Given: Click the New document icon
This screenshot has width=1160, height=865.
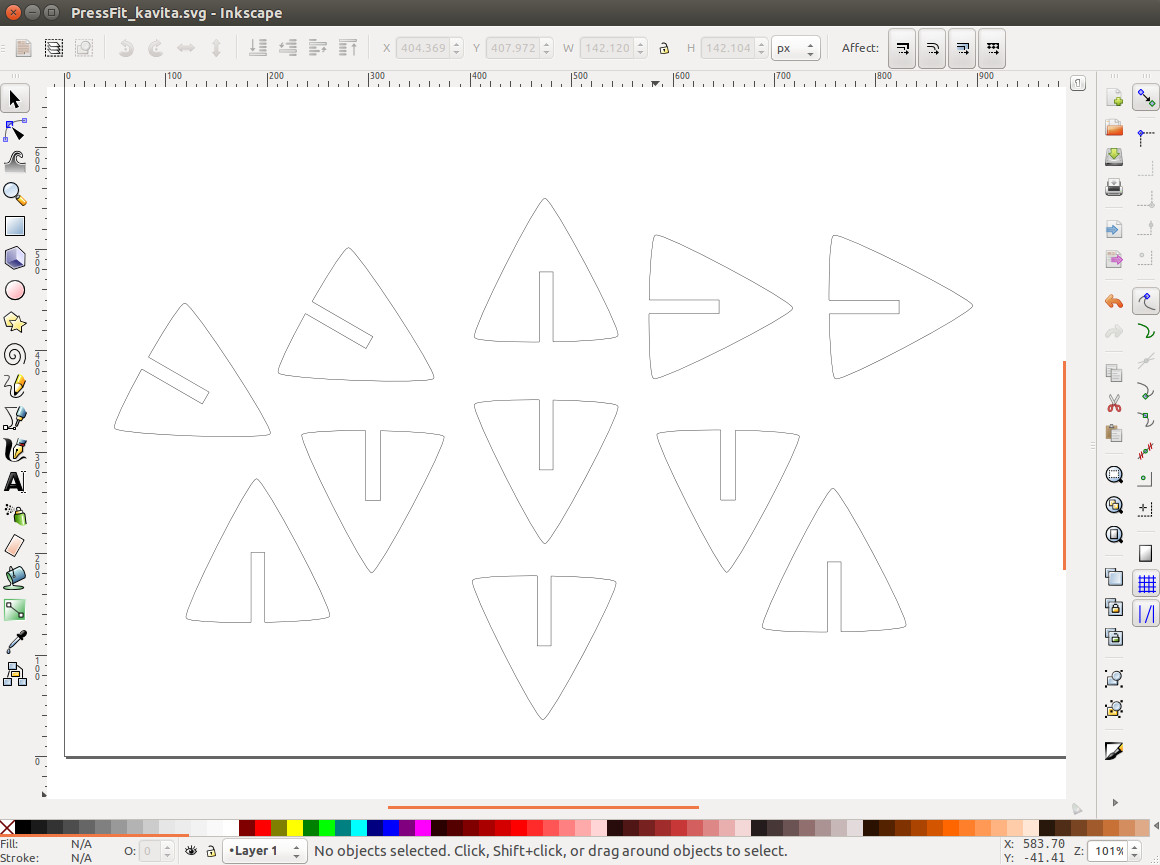Looking at the screenshot, I should [1114, 98].
